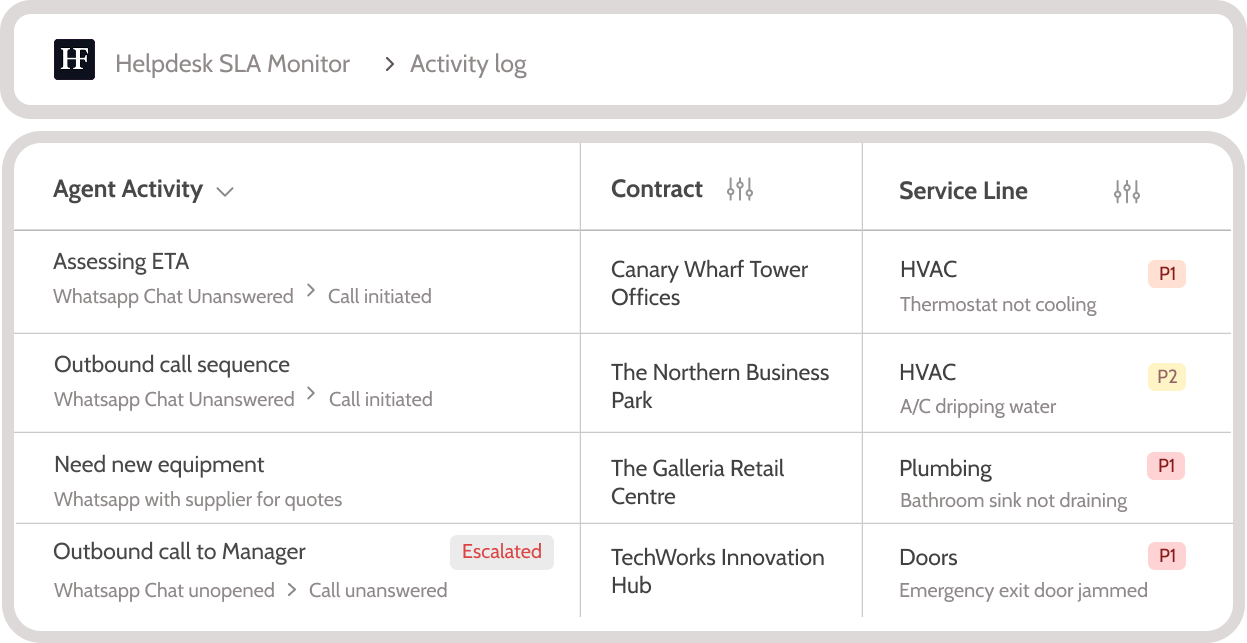
Task: Toggle the Escalated badge on Outbound call to Manager
Action: pos(502,552)
